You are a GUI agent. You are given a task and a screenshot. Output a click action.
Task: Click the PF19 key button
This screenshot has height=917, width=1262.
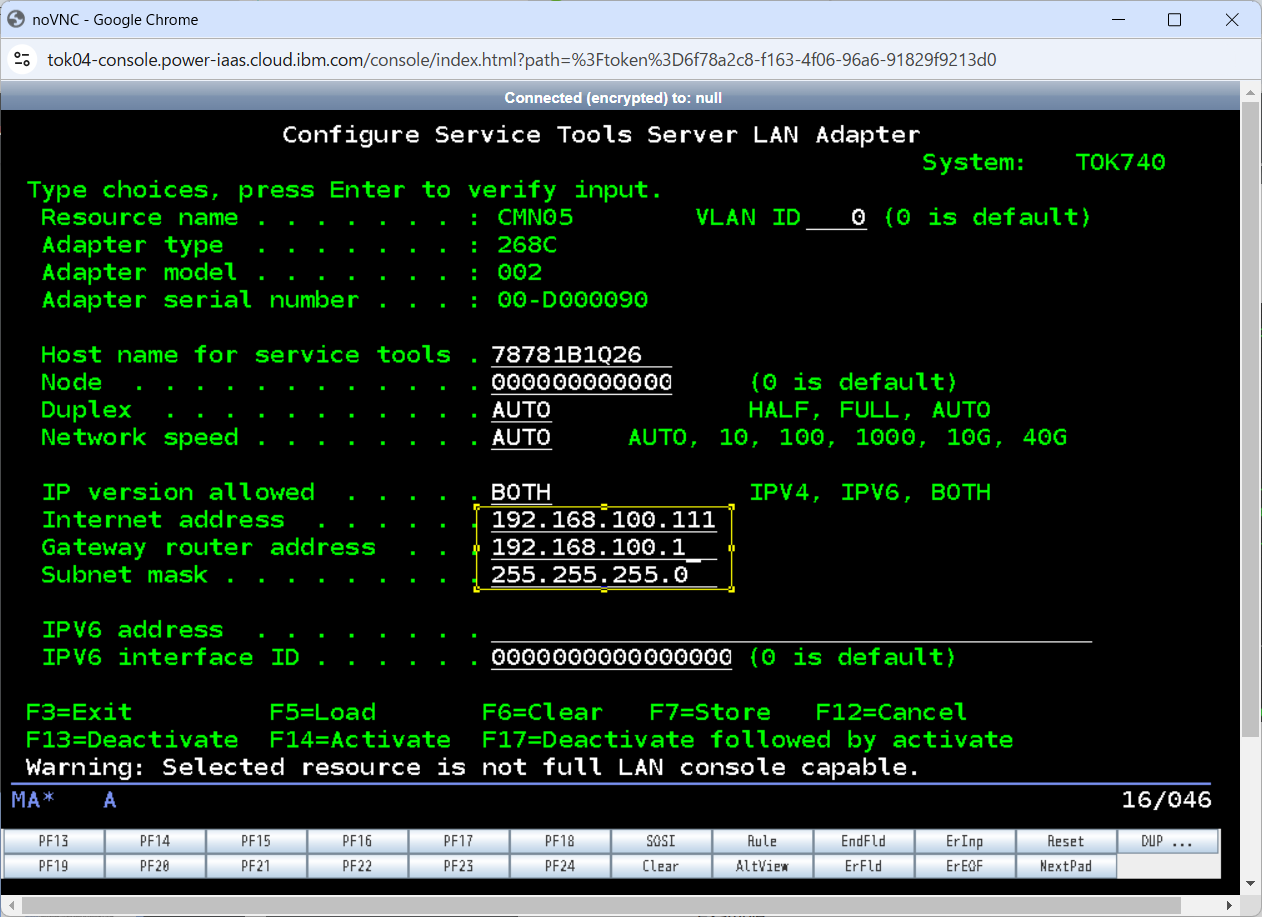[x=54, y=866]
